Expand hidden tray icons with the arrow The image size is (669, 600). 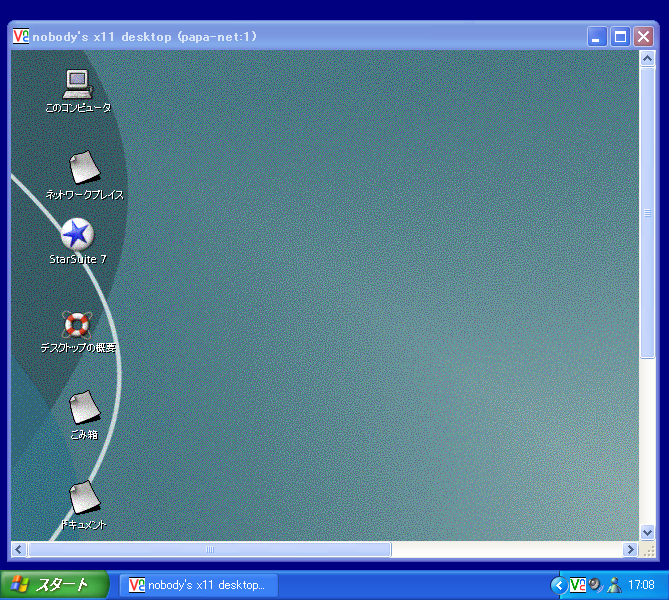point(559,585)
